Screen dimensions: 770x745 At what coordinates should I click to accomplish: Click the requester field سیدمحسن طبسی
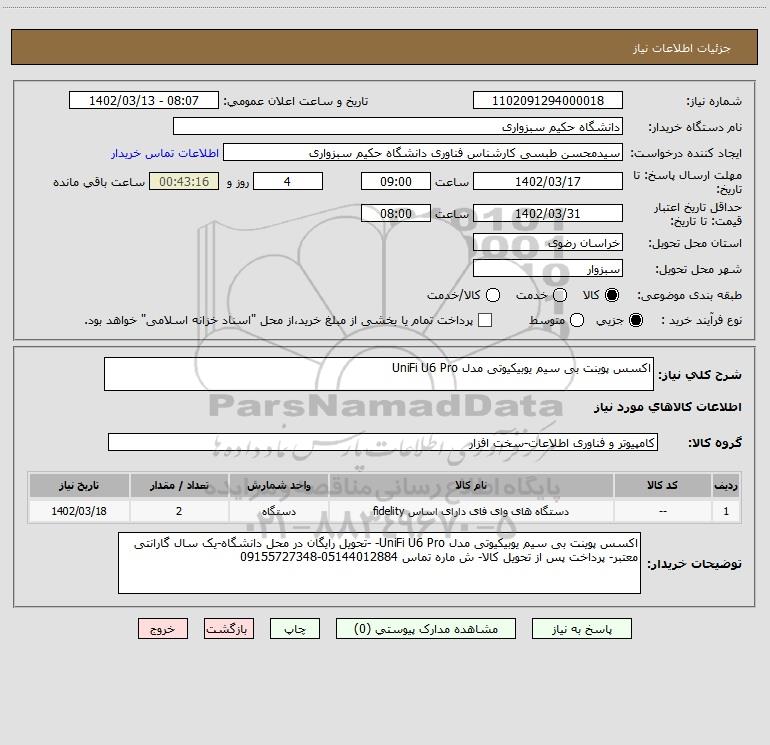(423, 152)
